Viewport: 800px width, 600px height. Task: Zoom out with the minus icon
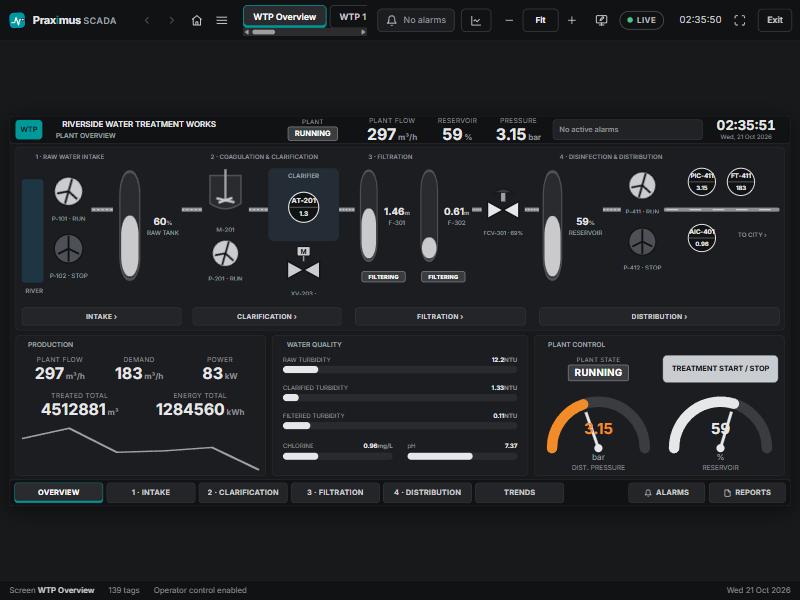click(509, 20)
